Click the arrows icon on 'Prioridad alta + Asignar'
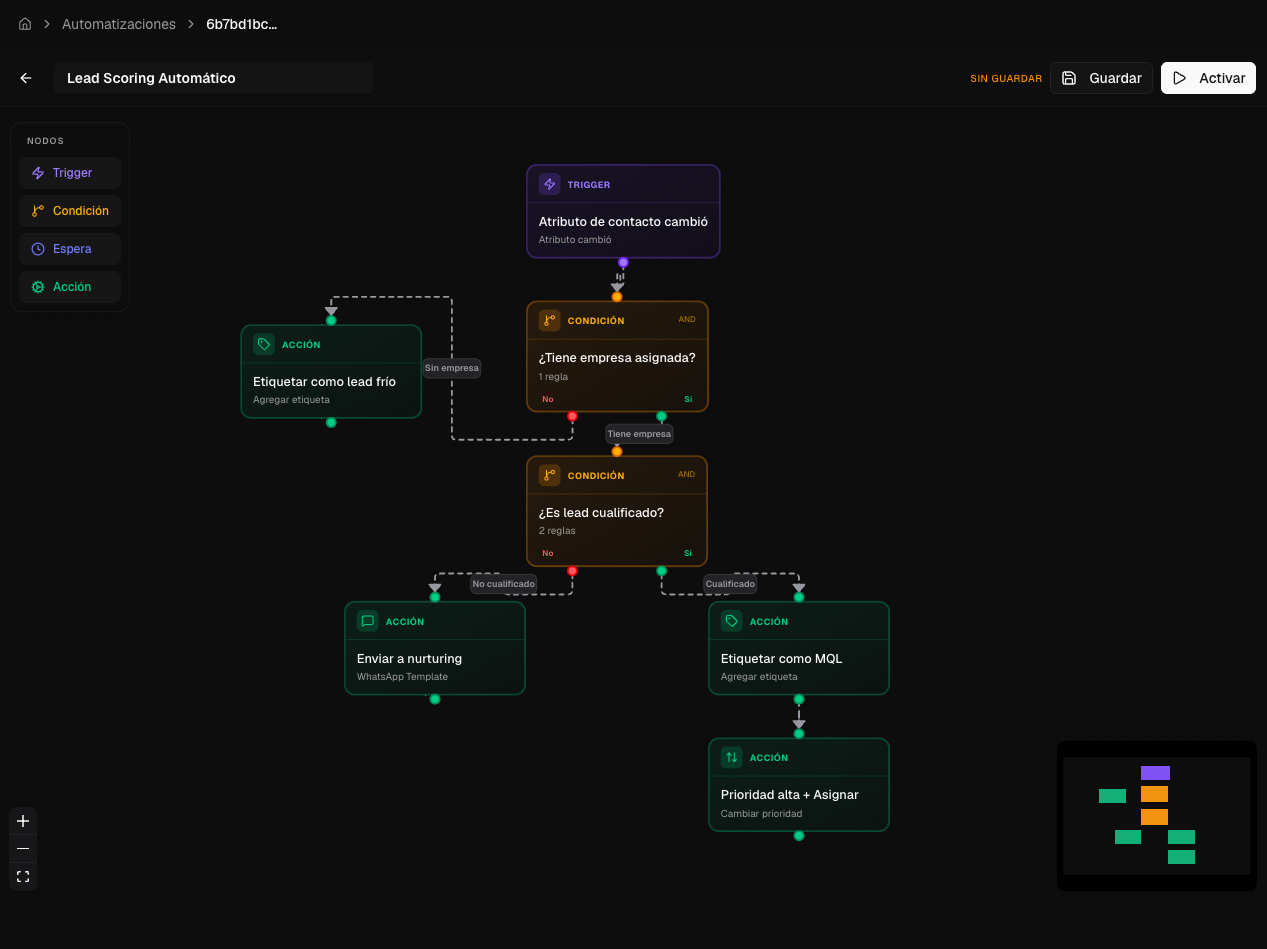 (x=730, y=757)
